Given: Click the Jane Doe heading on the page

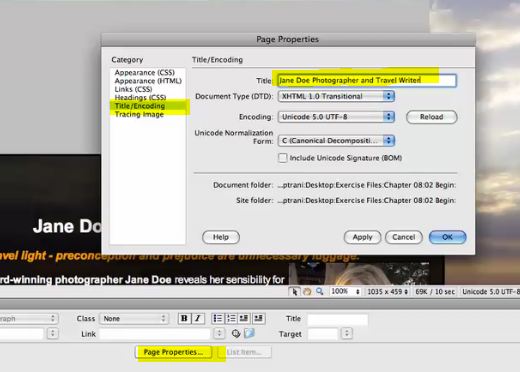Looking at the screenshot, I should click(x=67, y=226).
